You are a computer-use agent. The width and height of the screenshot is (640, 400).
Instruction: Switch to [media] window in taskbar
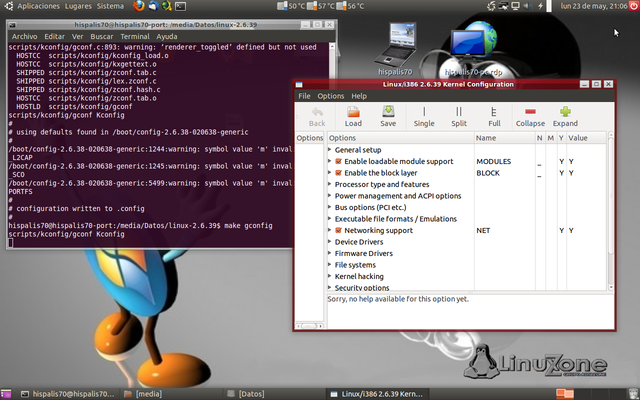(x=143, y=394)
